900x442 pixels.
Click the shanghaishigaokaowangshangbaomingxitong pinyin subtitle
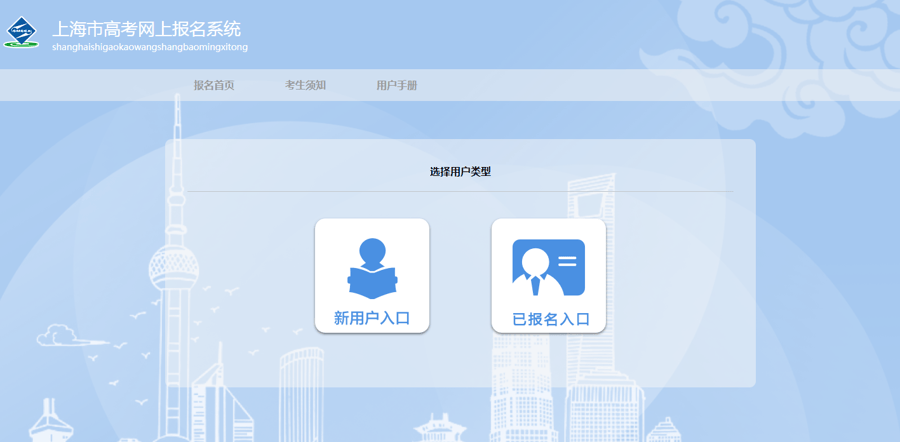(150, 47)
